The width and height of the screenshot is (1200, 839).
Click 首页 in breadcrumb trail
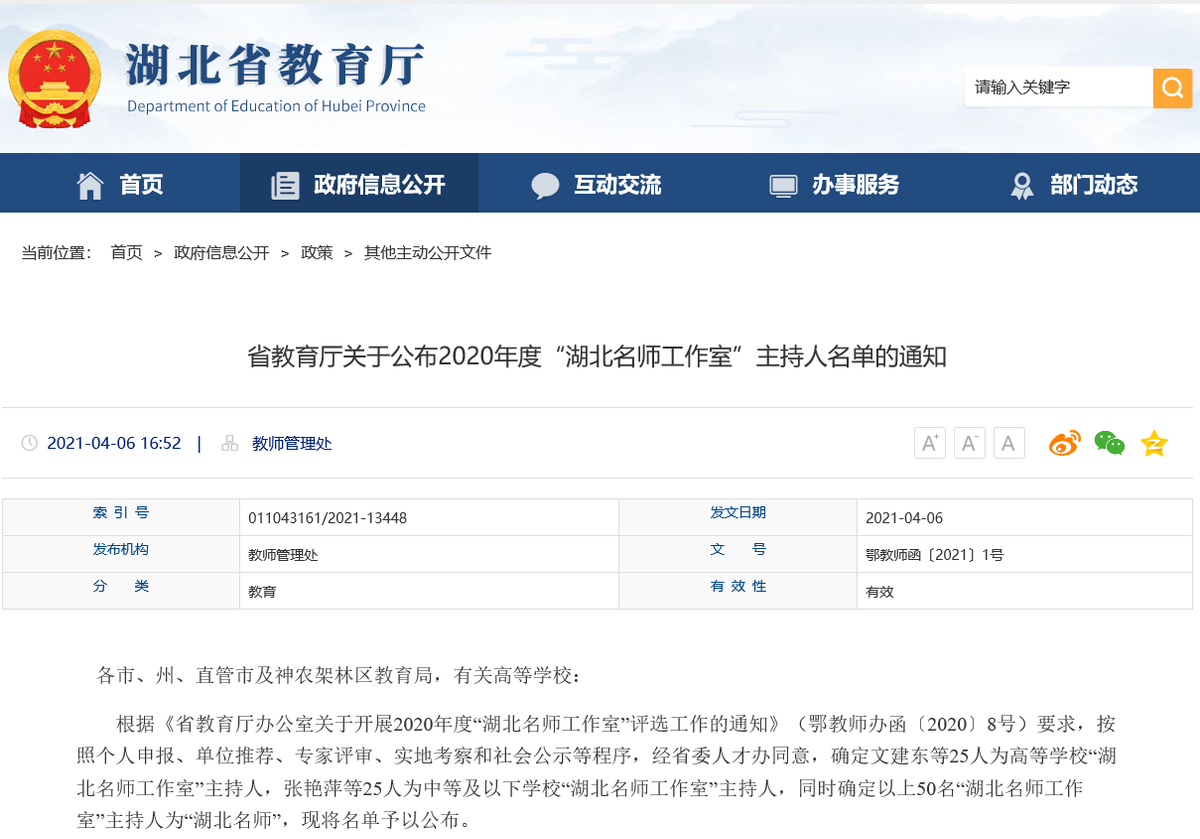click(x=126, y=253)
